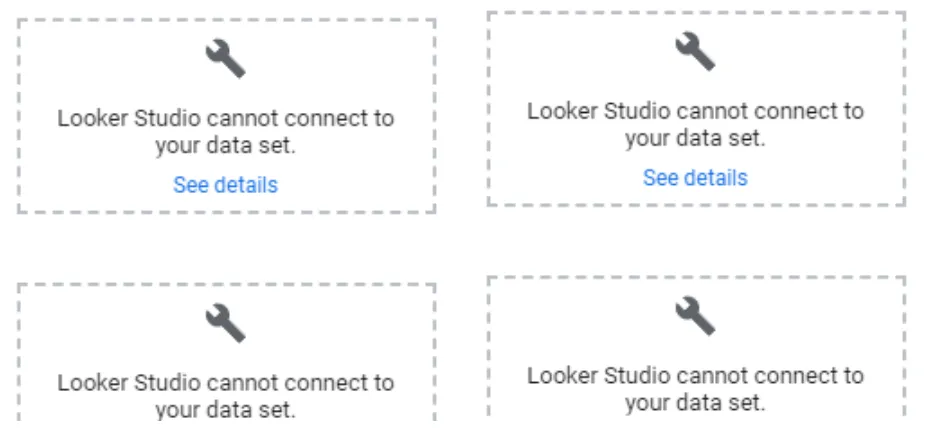
Task: Select bottom-right 'Looker Studio cannot connect to' line
Action: 695,376
